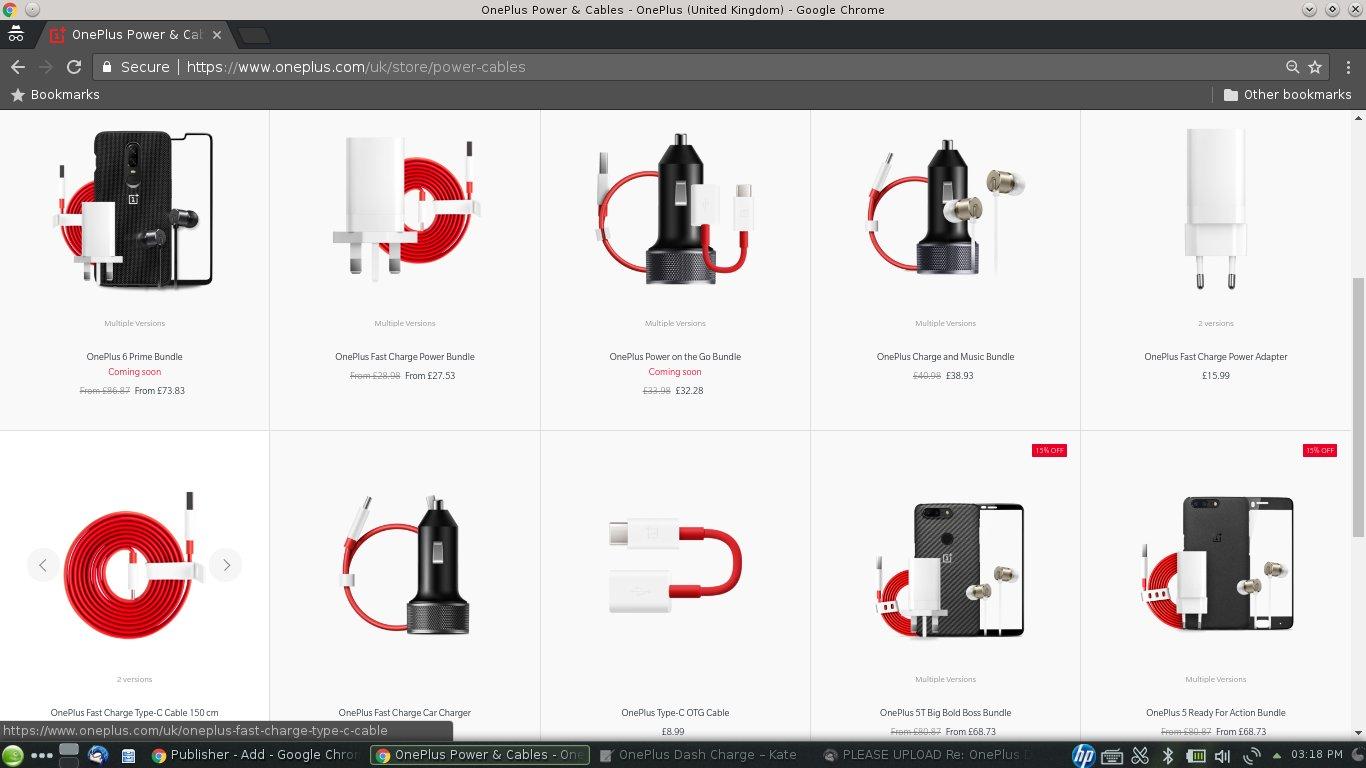
Task: Open the OnePlus Fast Charge Power Bundle link
Action: coord(405,357)
